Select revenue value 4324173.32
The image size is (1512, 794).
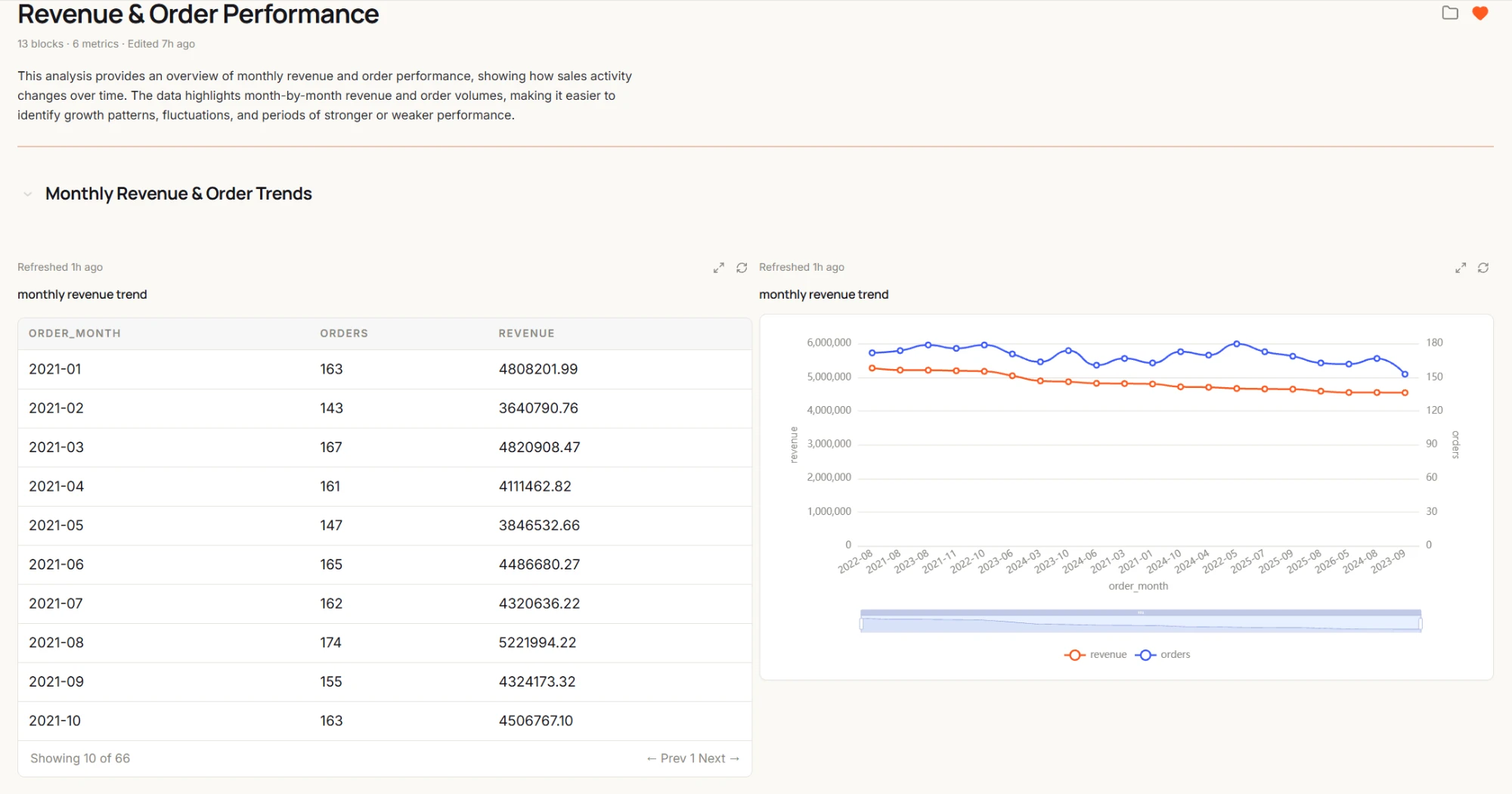(537, 682)
